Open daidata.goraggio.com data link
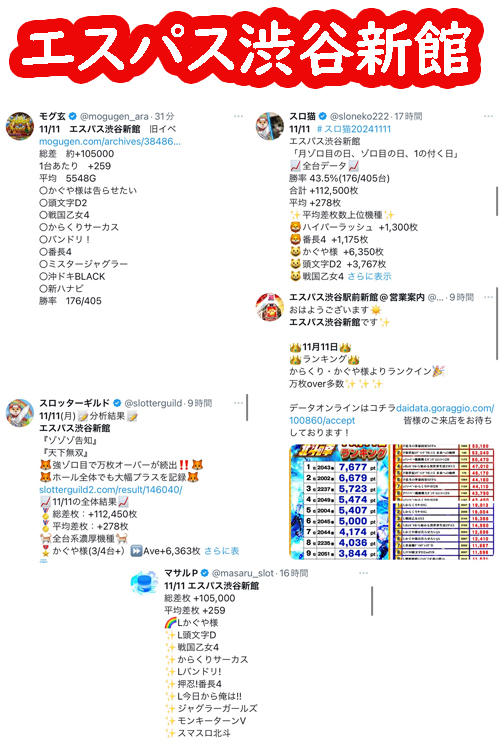Screen dimensions: 500x745 coord(392,414)
